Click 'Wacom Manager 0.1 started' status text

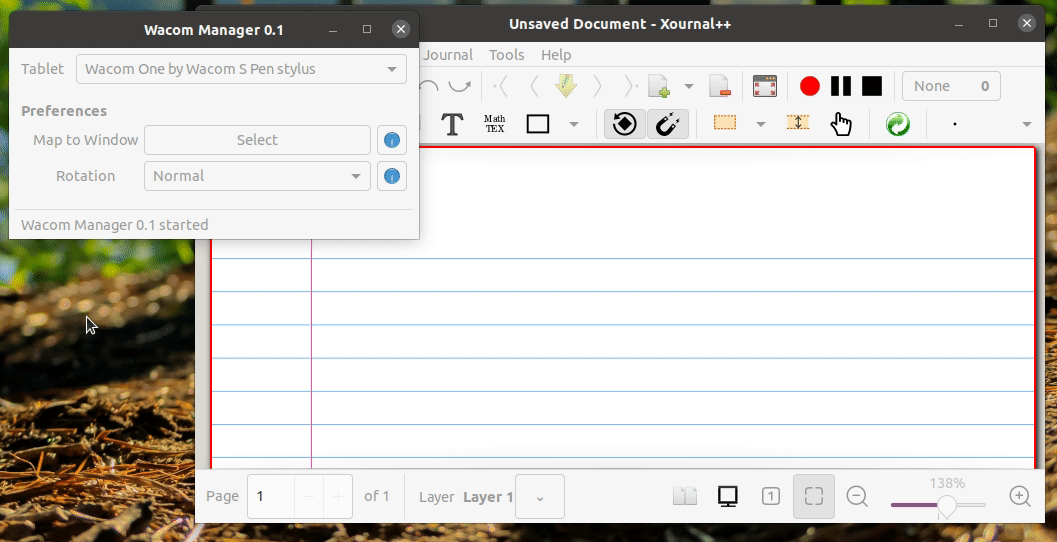tap(115, 224)
